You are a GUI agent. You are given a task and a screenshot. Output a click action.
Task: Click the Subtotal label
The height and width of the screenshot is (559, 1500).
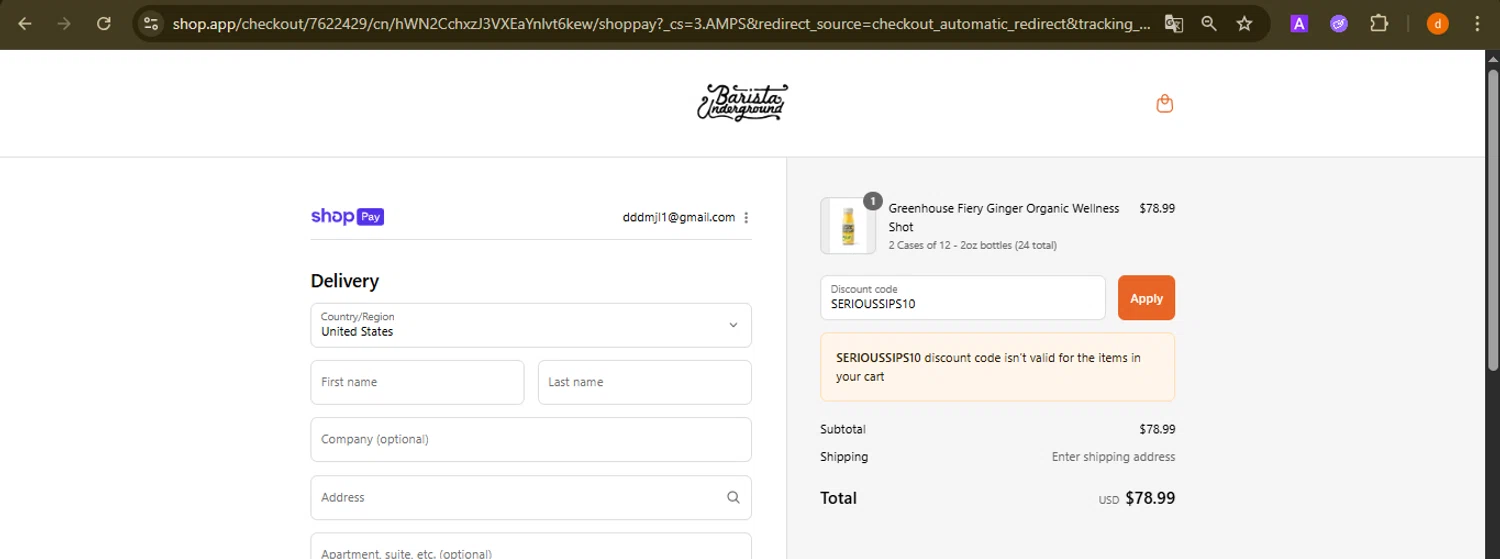843,429
